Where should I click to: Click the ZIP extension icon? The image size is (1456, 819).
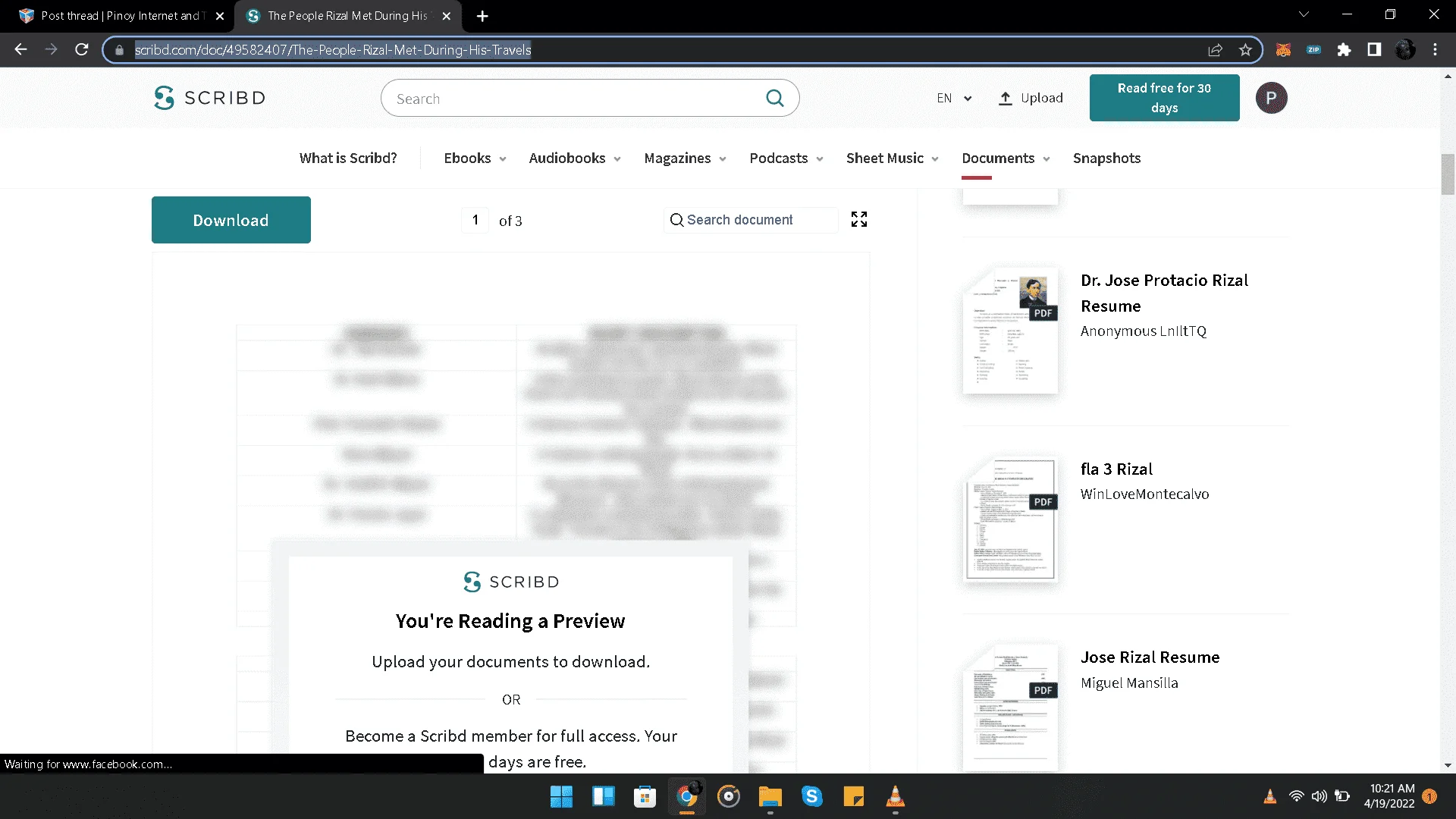point(1313,50)
